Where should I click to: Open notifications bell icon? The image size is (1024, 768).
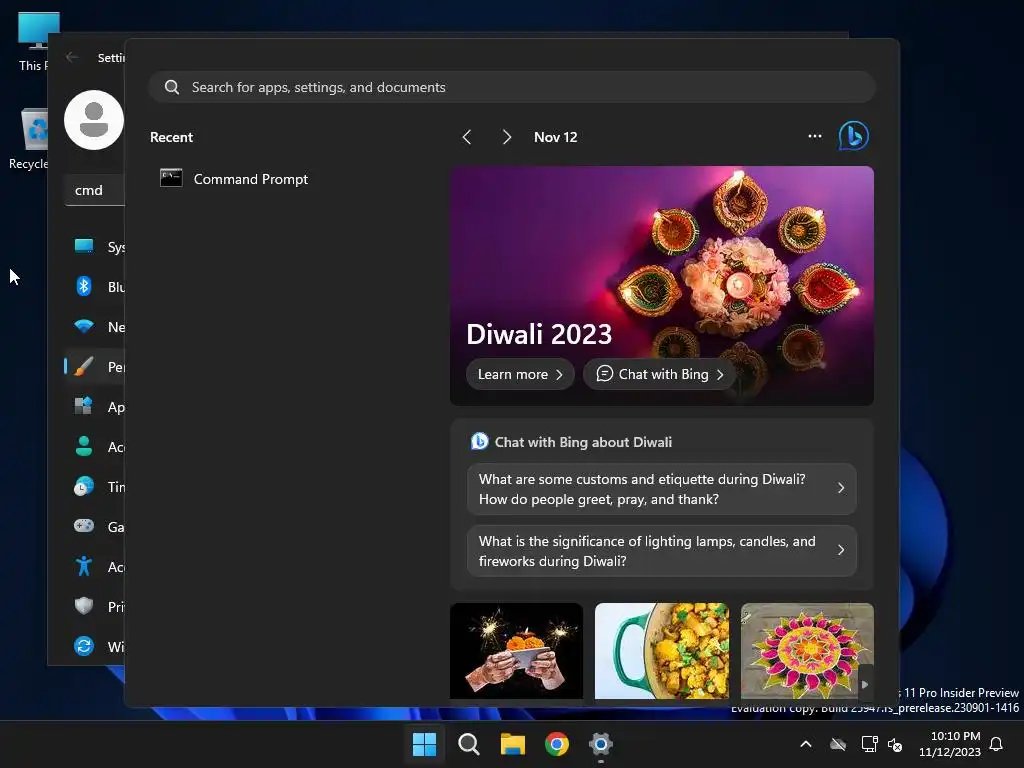996,744
